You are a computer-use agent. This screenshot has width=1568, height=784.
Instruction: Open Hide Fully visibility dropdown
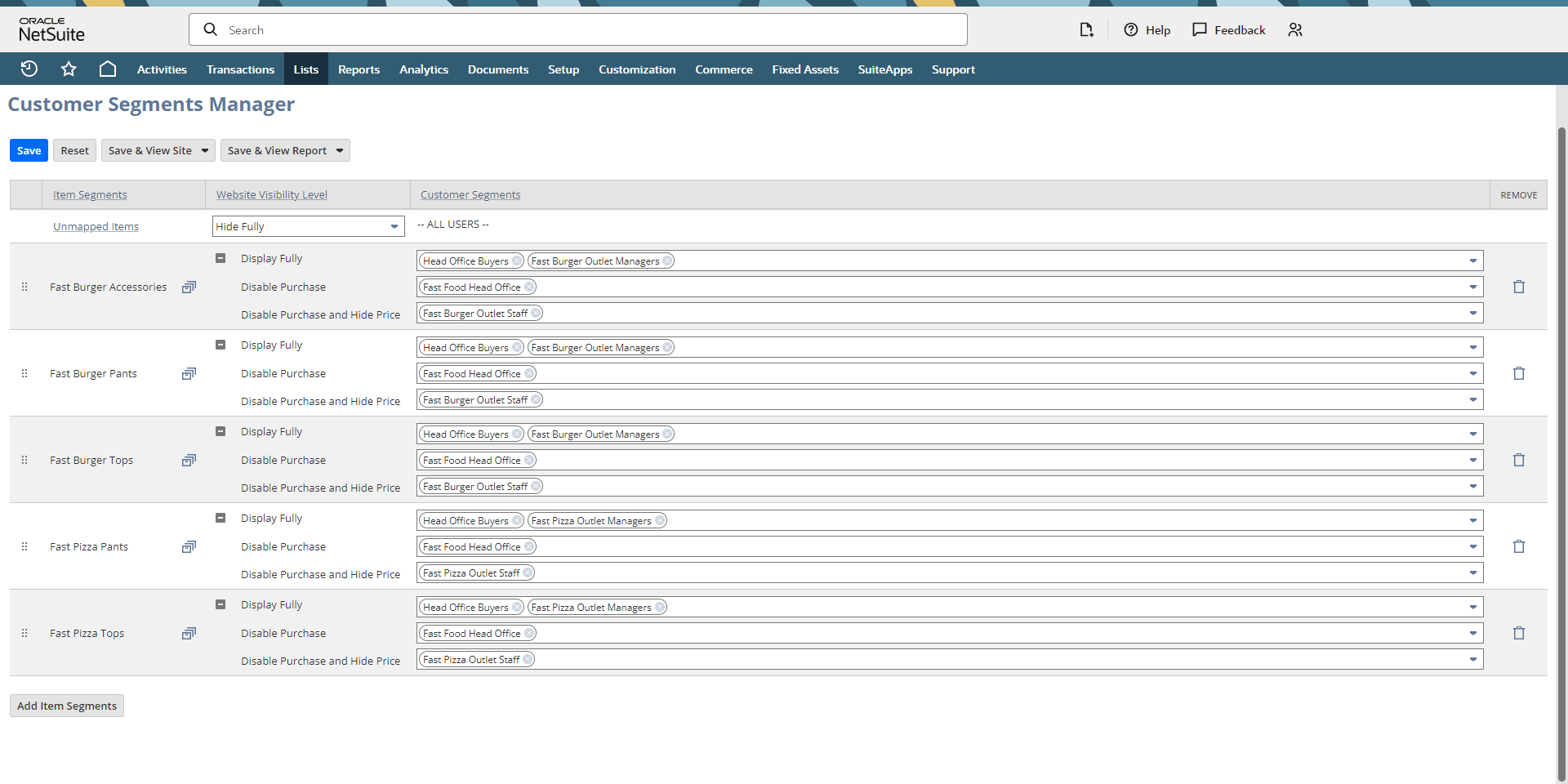(309, 226)
